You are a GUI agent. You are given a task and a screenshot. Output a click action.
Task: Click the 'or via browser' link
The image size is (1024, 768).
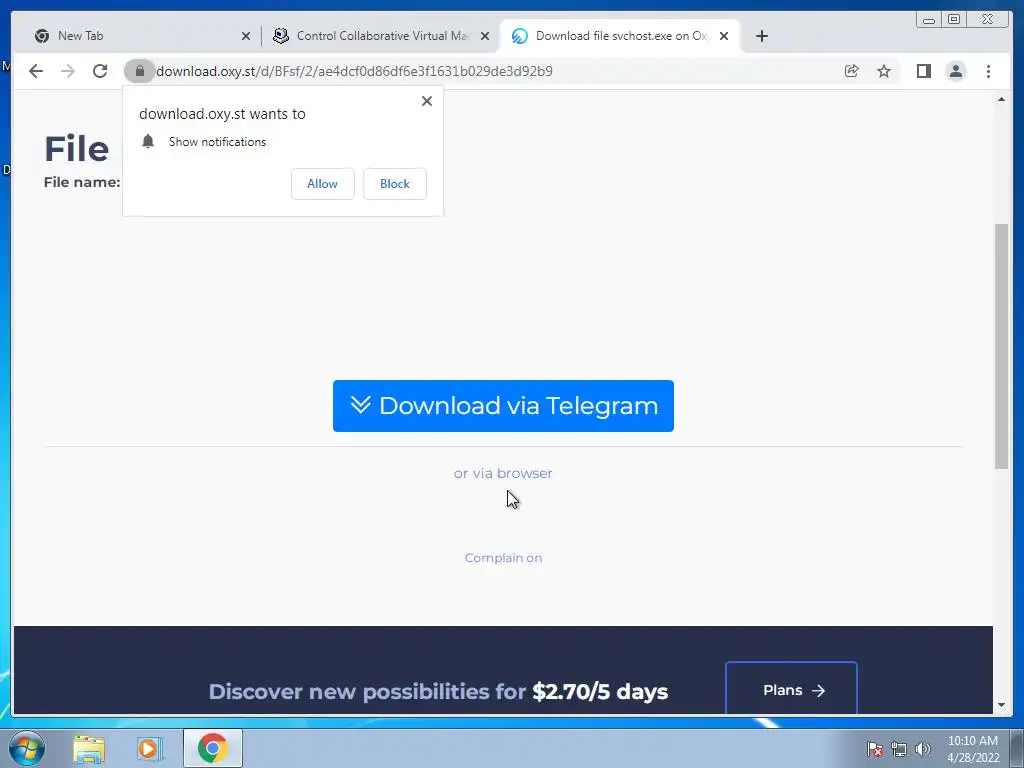coord(504,473)
